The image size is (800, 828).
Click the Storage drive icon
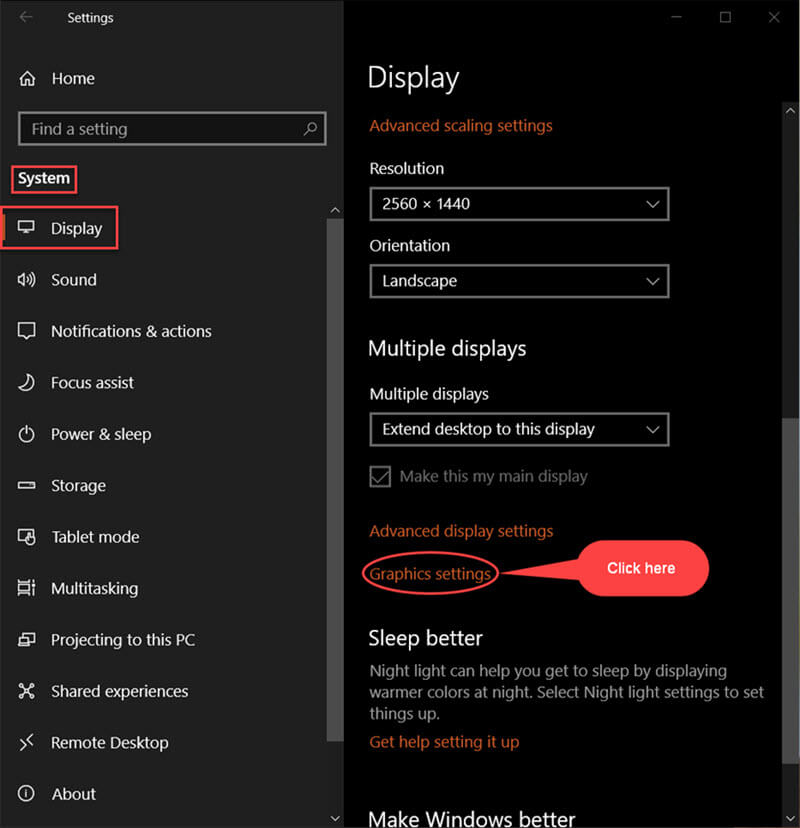coord(26,485)
